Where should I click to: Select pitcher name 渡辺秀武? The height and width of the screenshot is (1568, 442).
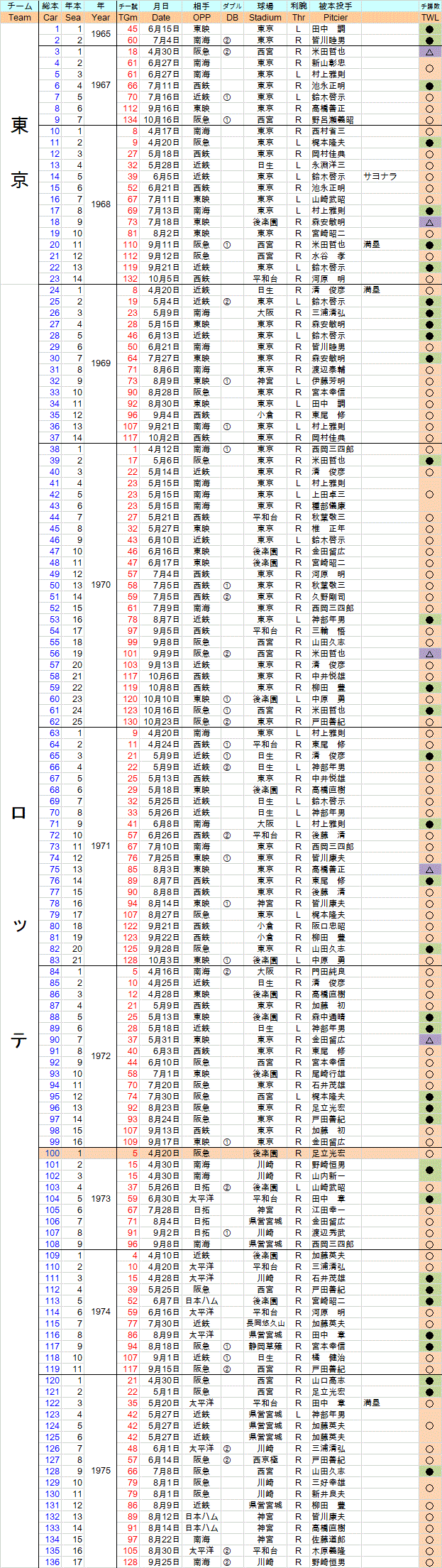click(x=329, y=1233)
